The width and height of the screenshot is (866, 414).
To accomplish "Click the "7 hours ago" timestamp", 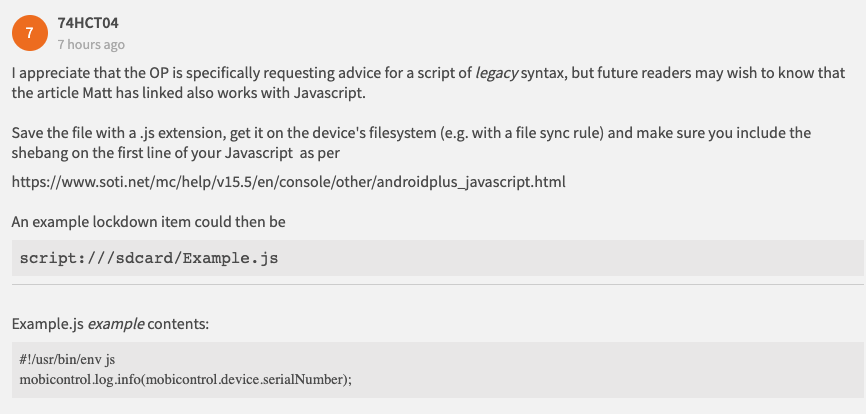I will point(91,45).
